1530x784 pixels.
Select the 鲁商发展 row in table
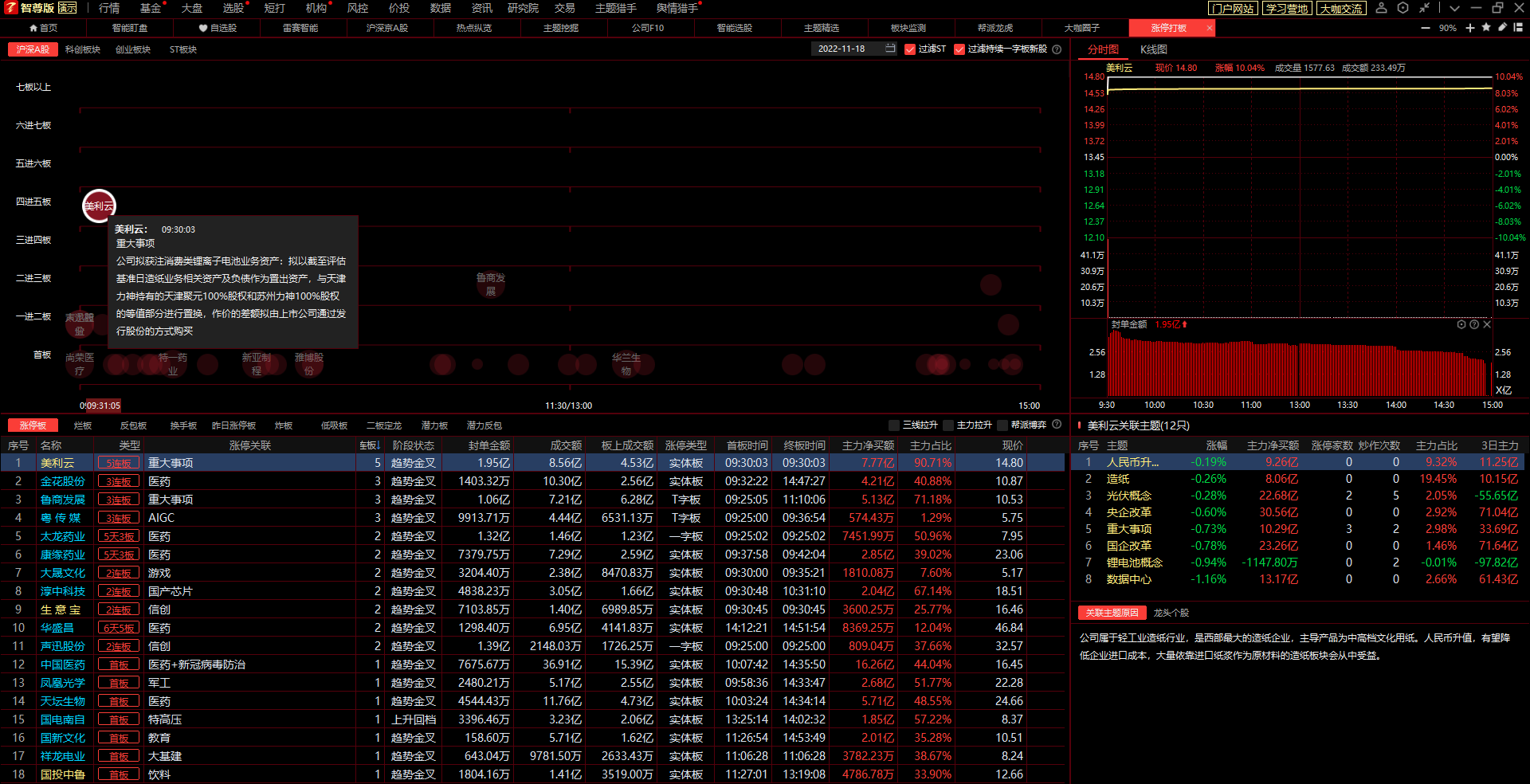pyautogui.click(x=532, y=500)
